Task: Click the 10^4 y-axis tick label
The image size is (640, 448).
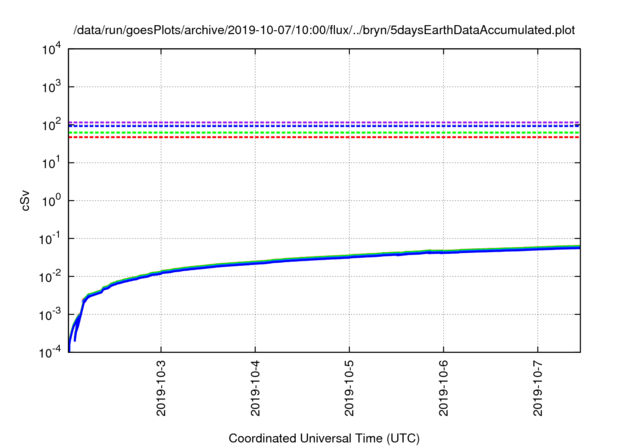Action: tap(51, 49)
